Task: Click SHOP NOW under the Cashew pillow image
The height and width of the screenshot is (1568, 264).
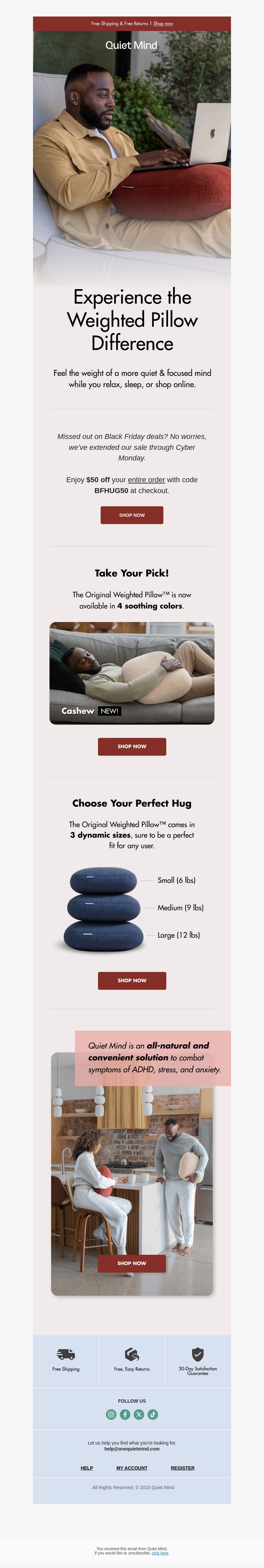Action: pyautogui.click(x=132, y=746)
